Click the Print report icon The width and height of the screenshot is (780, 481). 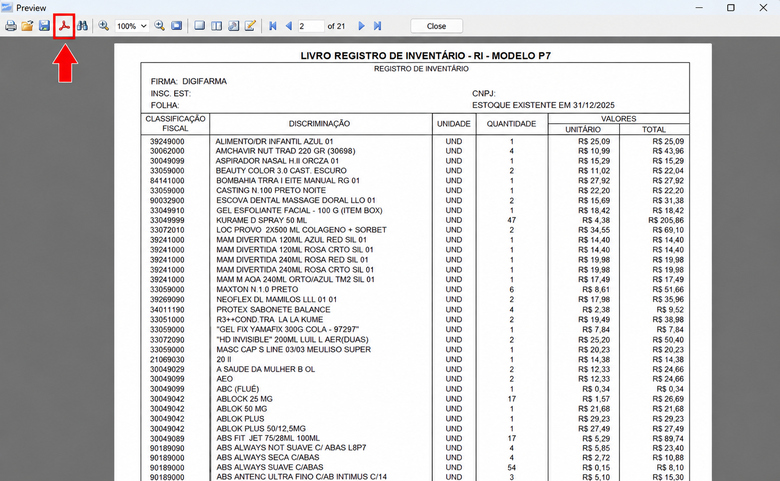pos(10,26)
